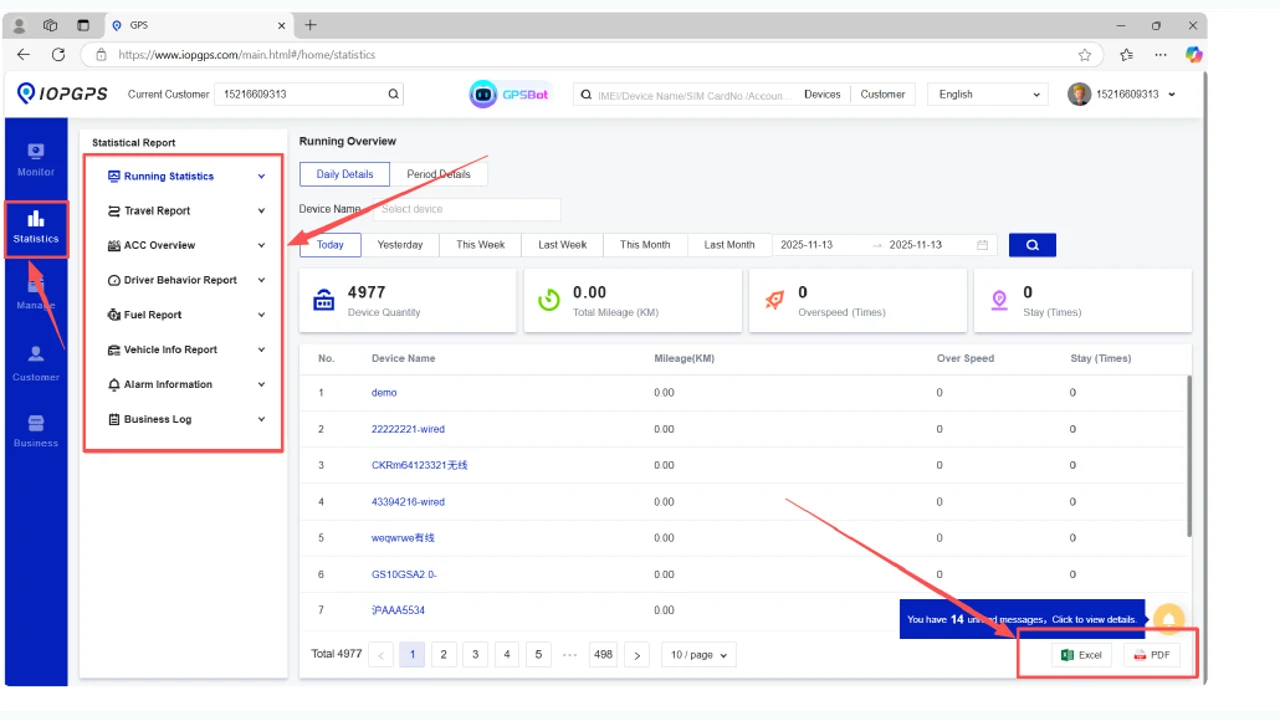1280x720 pixels.
Task: Click the calendar icon in date range field
Action: 982,245
